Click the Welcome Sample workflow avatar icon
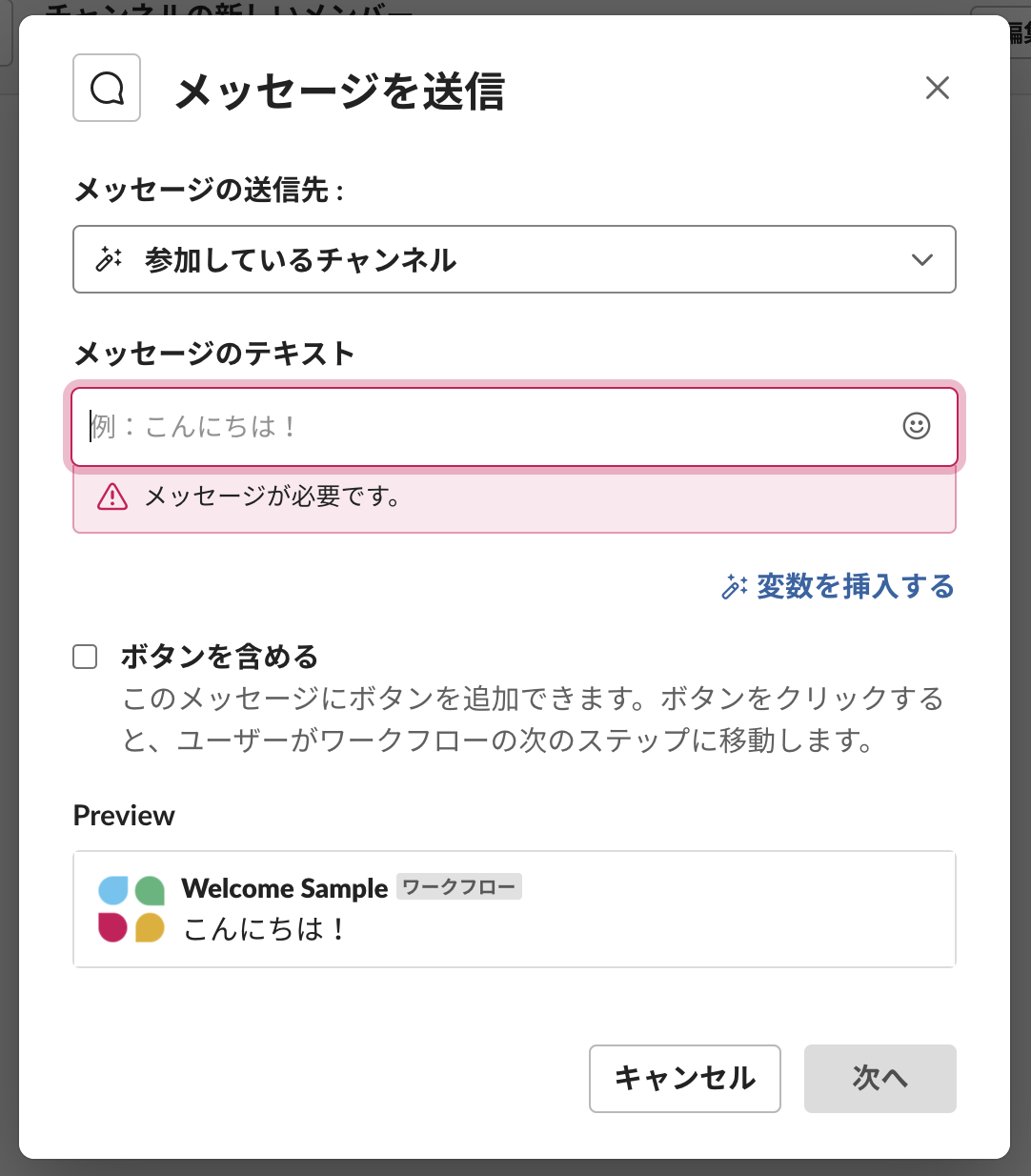This screenshot has height=1176, width=1031. [x=131, y=909]
